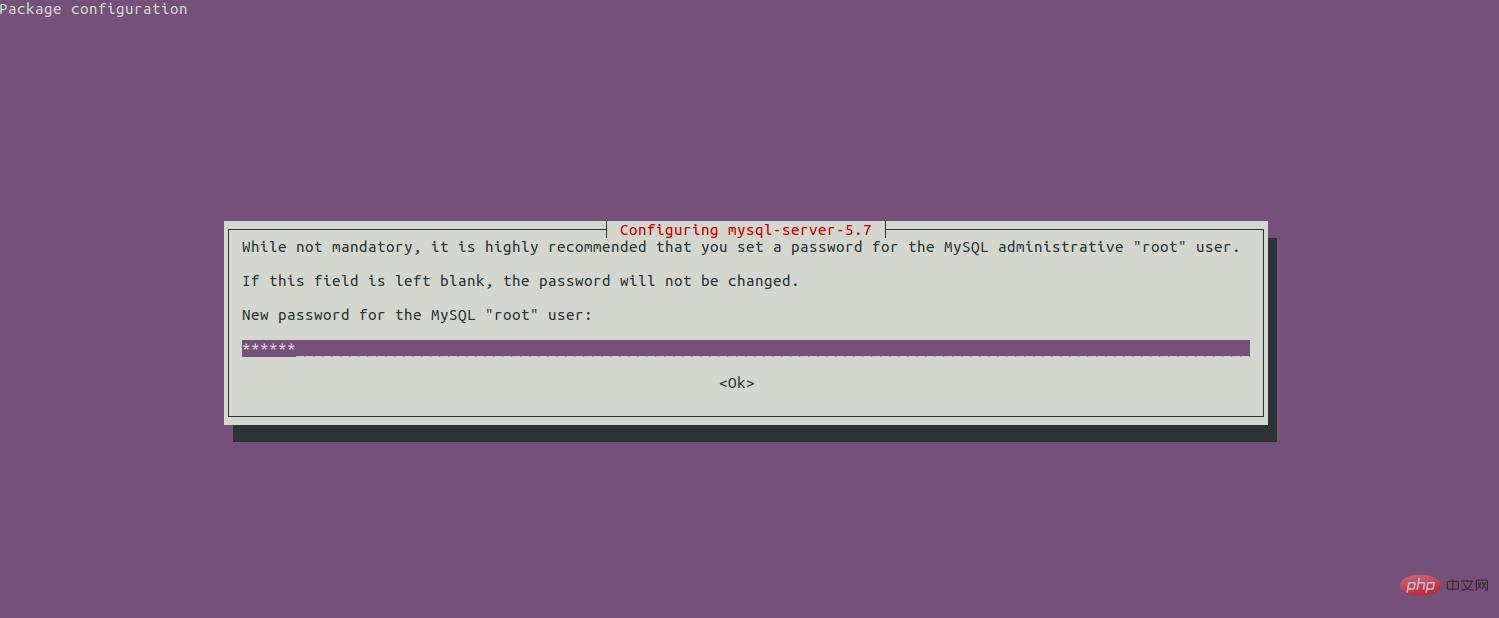Image resolution: width=1499 pixels, height=618 pixels.
Task: Click the quoted "root" word in top sentence
Action: [x=1160, y=247]
